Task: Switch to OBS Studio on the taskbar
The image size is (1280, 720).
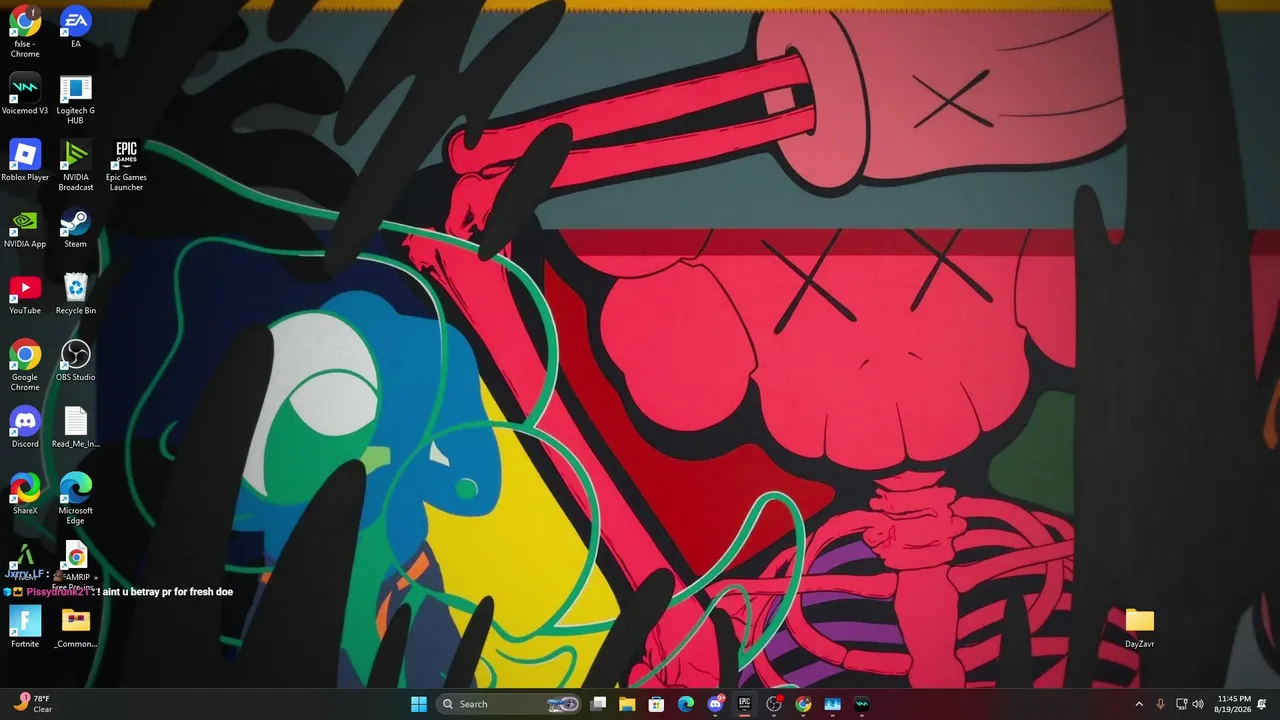Action: click(x=774, y=704)
